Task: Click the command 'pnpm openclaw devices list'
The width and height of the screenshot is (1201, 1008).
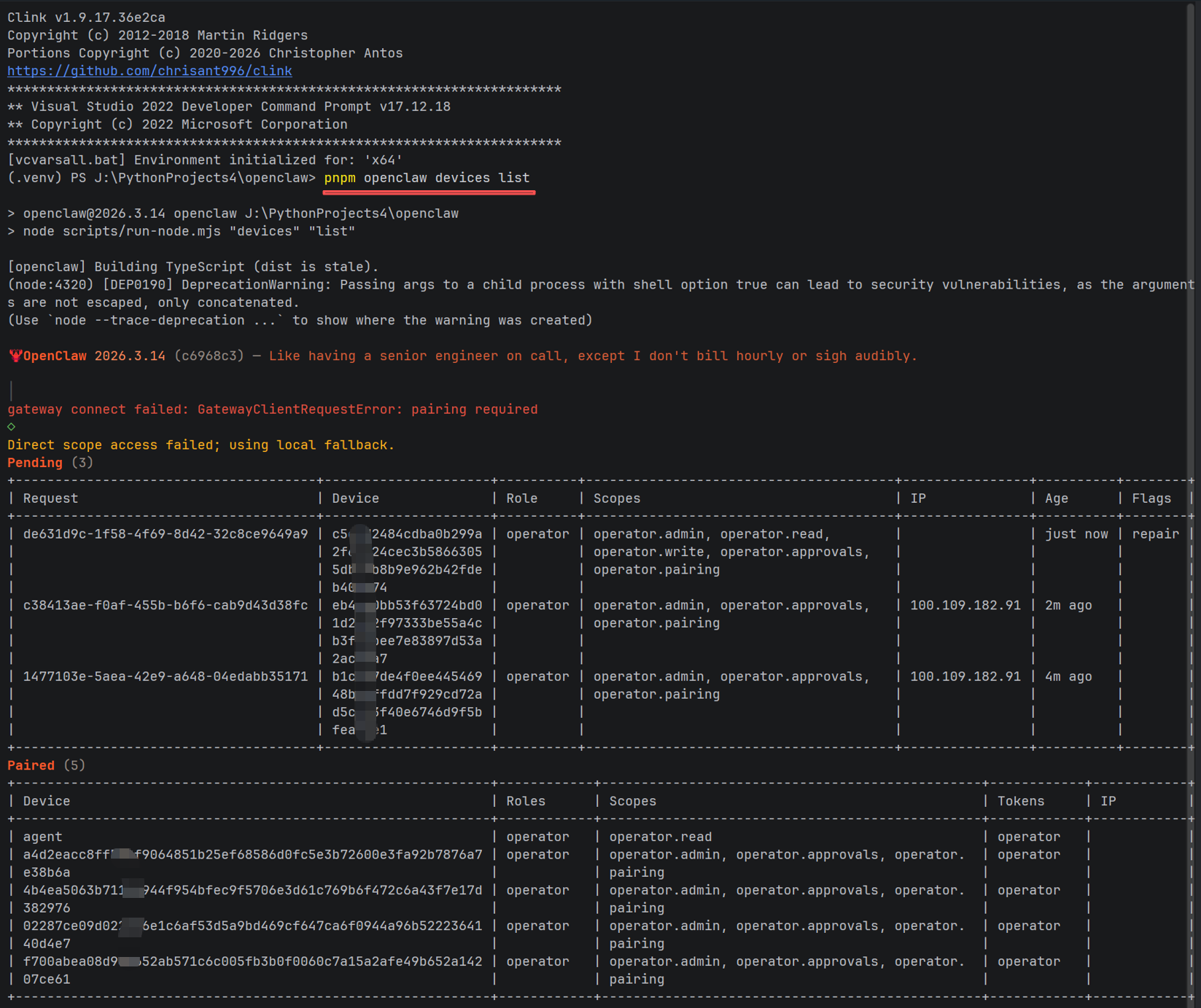Action: (427, 178)
